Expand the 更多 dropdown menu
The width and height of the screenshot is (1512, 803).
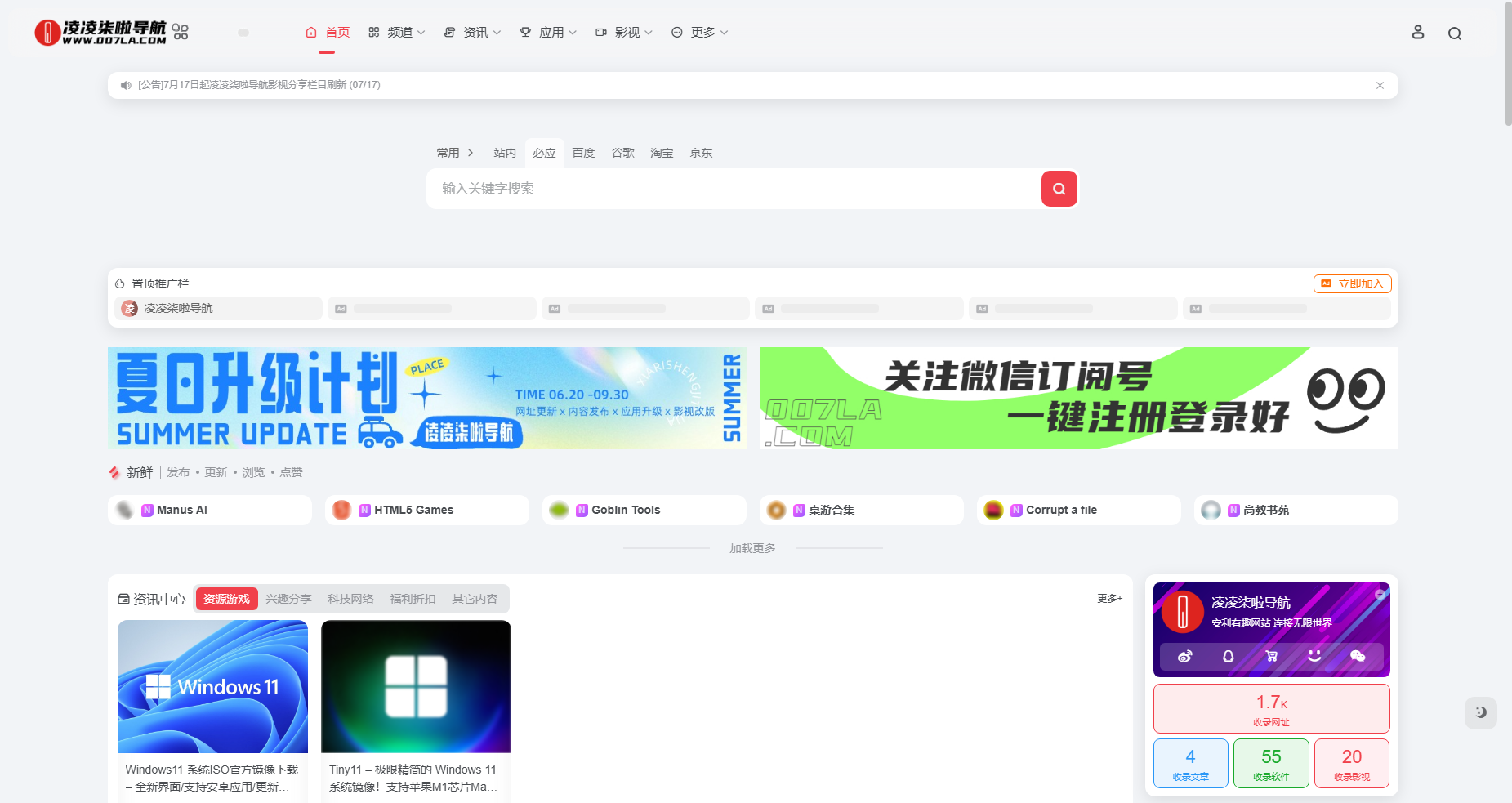point(699,33)
